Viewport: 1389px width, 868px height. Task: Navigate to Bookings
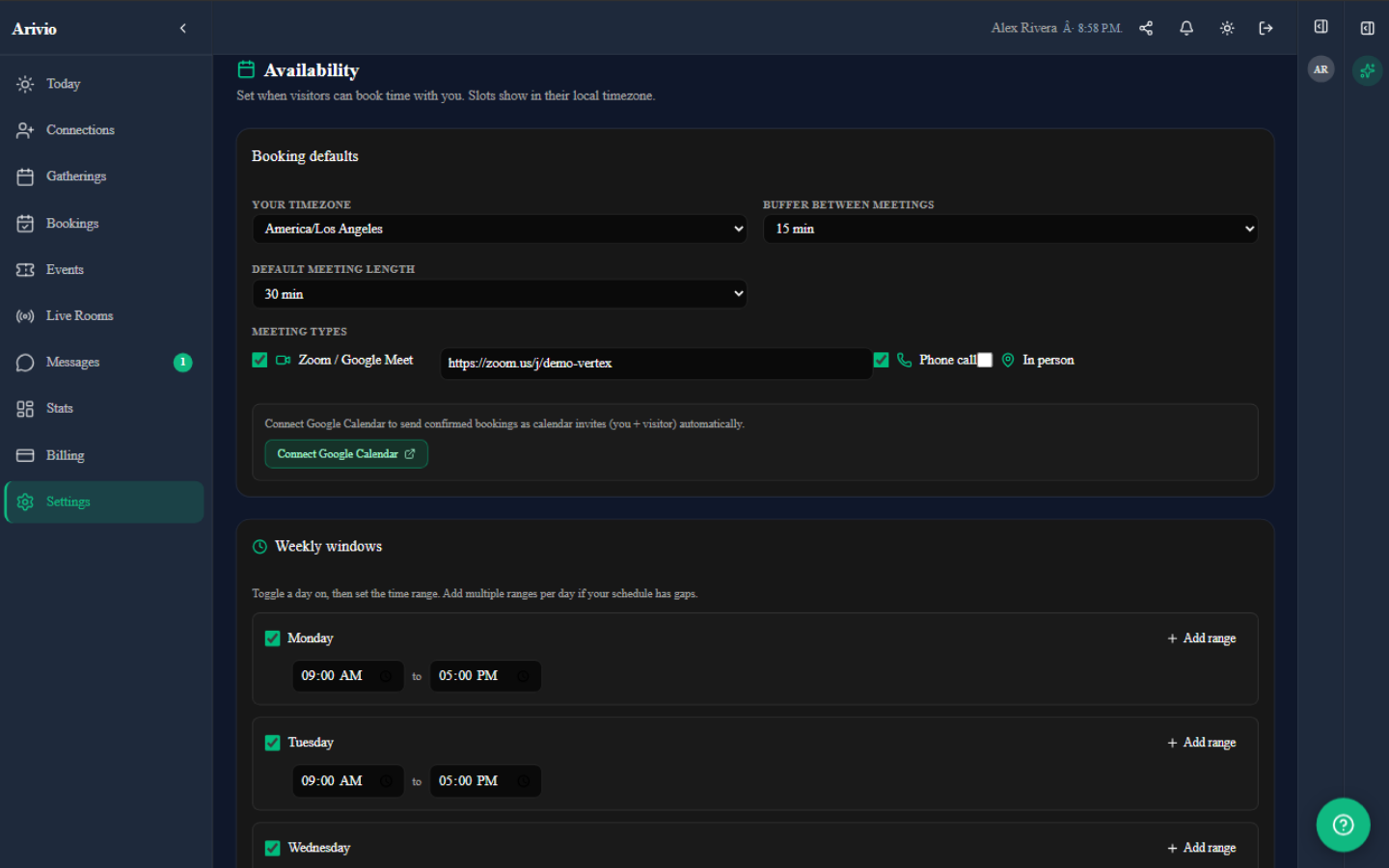click(103, 224)
